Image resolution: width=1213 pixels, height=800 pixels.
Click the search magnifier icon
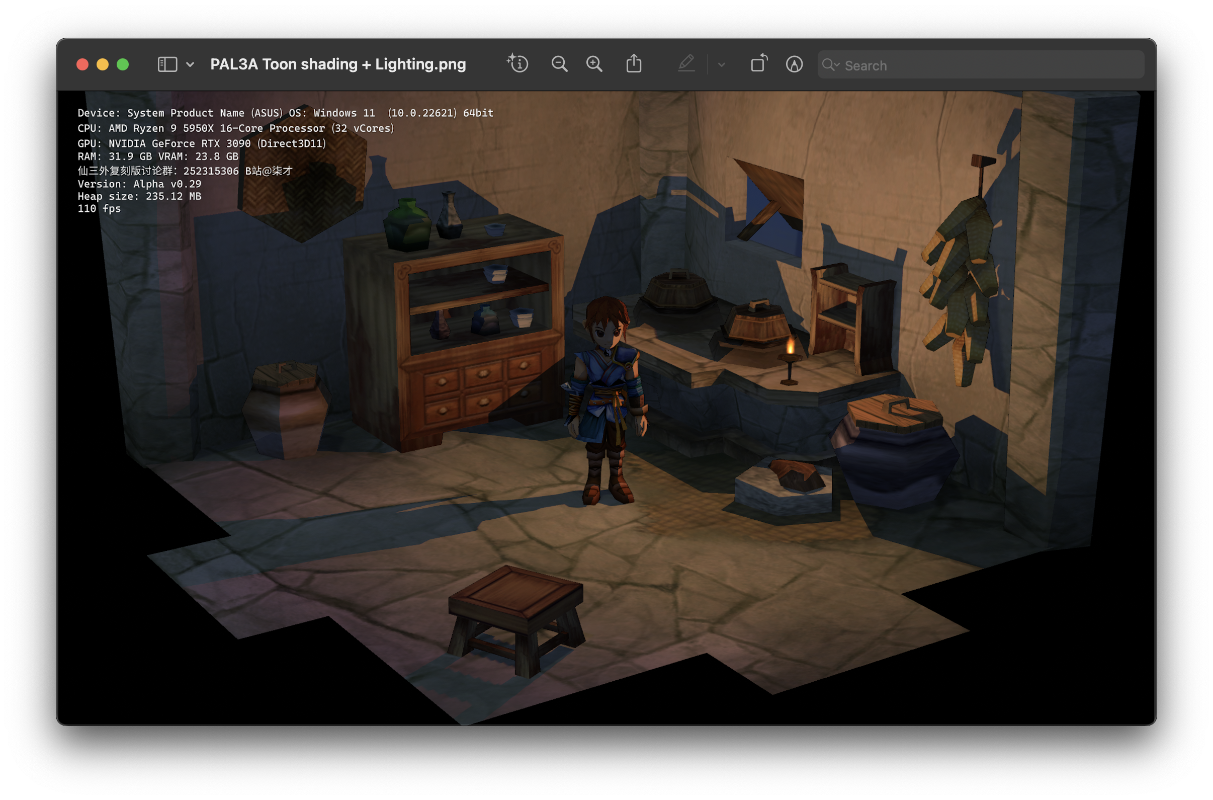pos(830,65)
